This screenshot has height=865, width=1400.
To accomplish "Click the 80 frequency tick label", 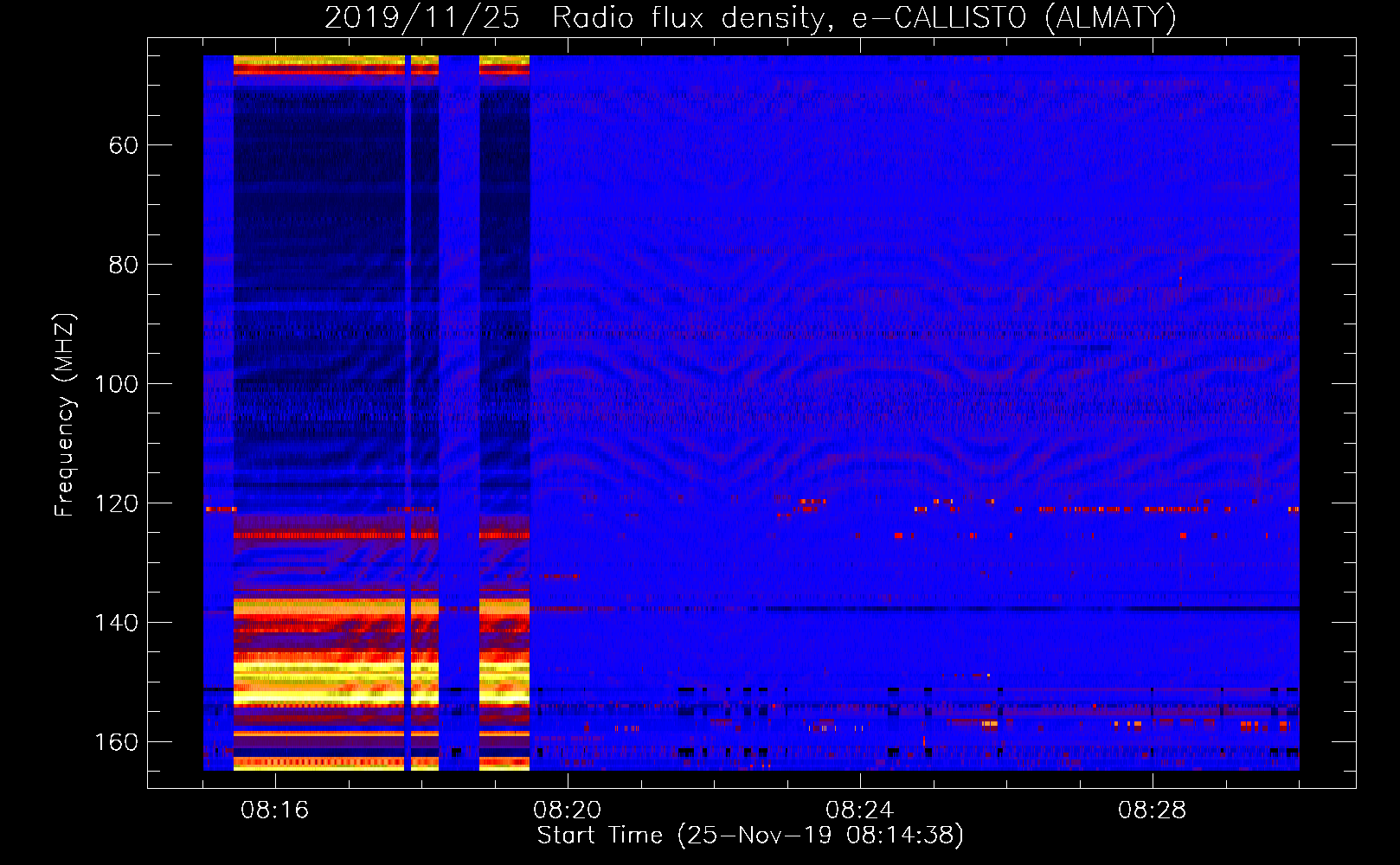I will (x=124, y=265).
